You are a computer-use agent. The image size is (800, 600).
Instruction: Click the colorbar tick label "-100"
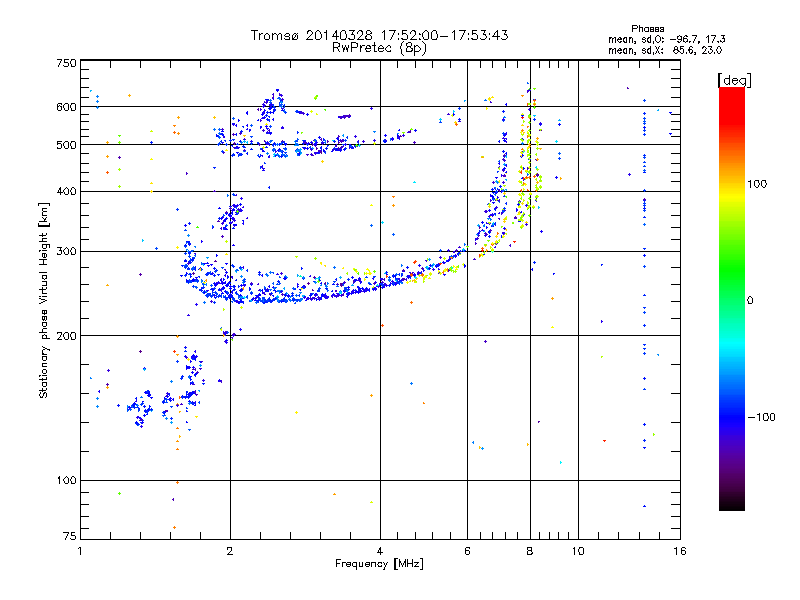(x=761, y=417)
